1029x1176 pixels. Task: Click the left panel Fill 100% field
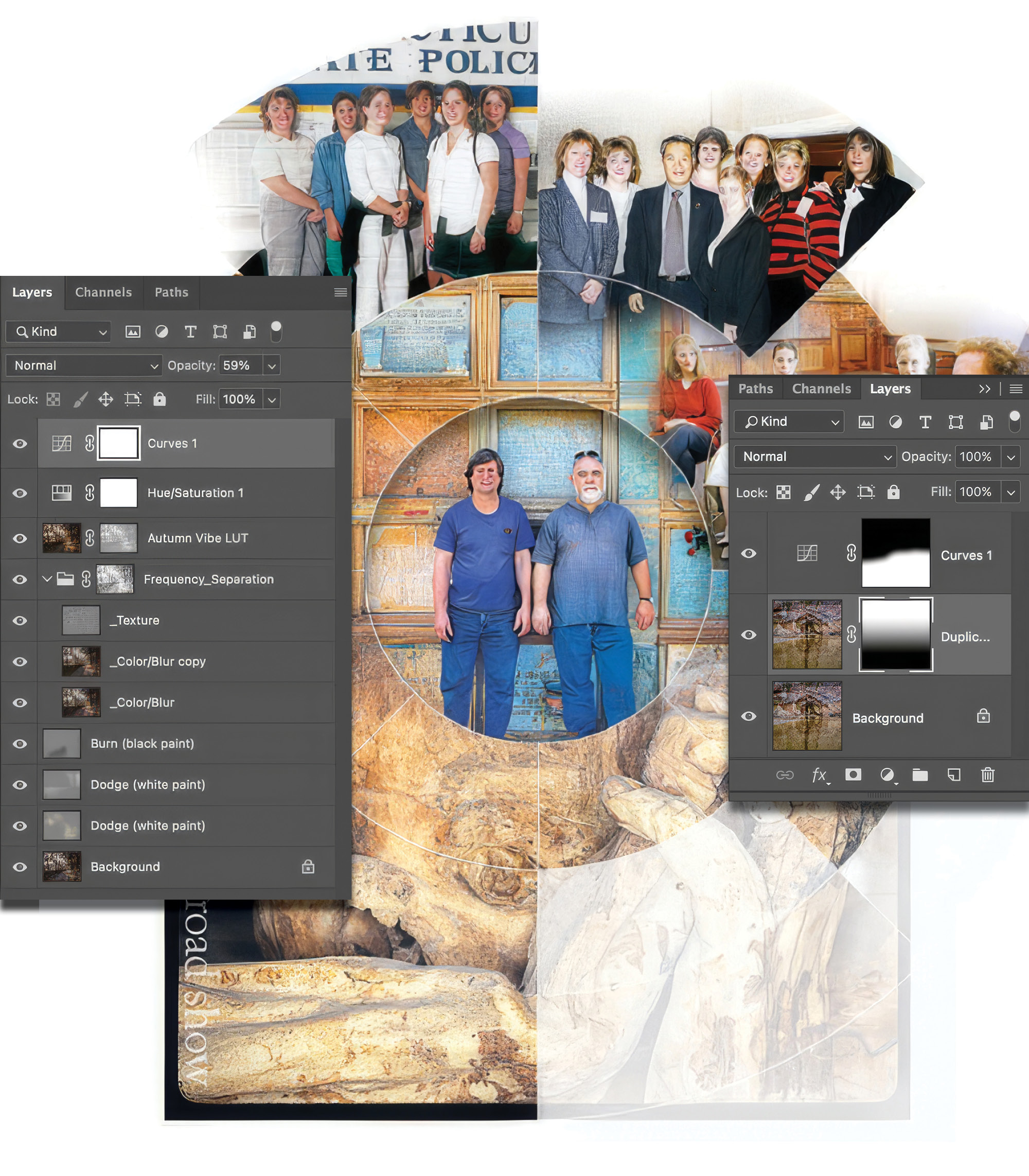pos(240,399)
